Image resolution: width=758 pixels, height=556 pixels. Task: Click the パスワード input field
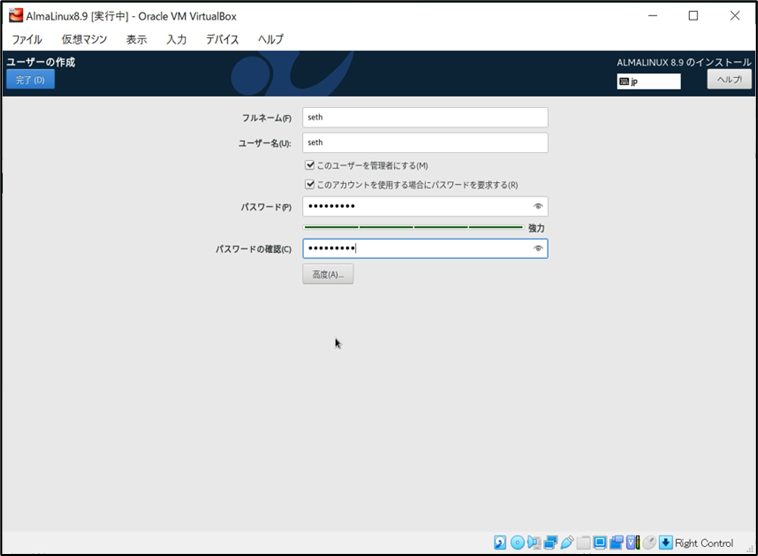(x=425, y=206)
